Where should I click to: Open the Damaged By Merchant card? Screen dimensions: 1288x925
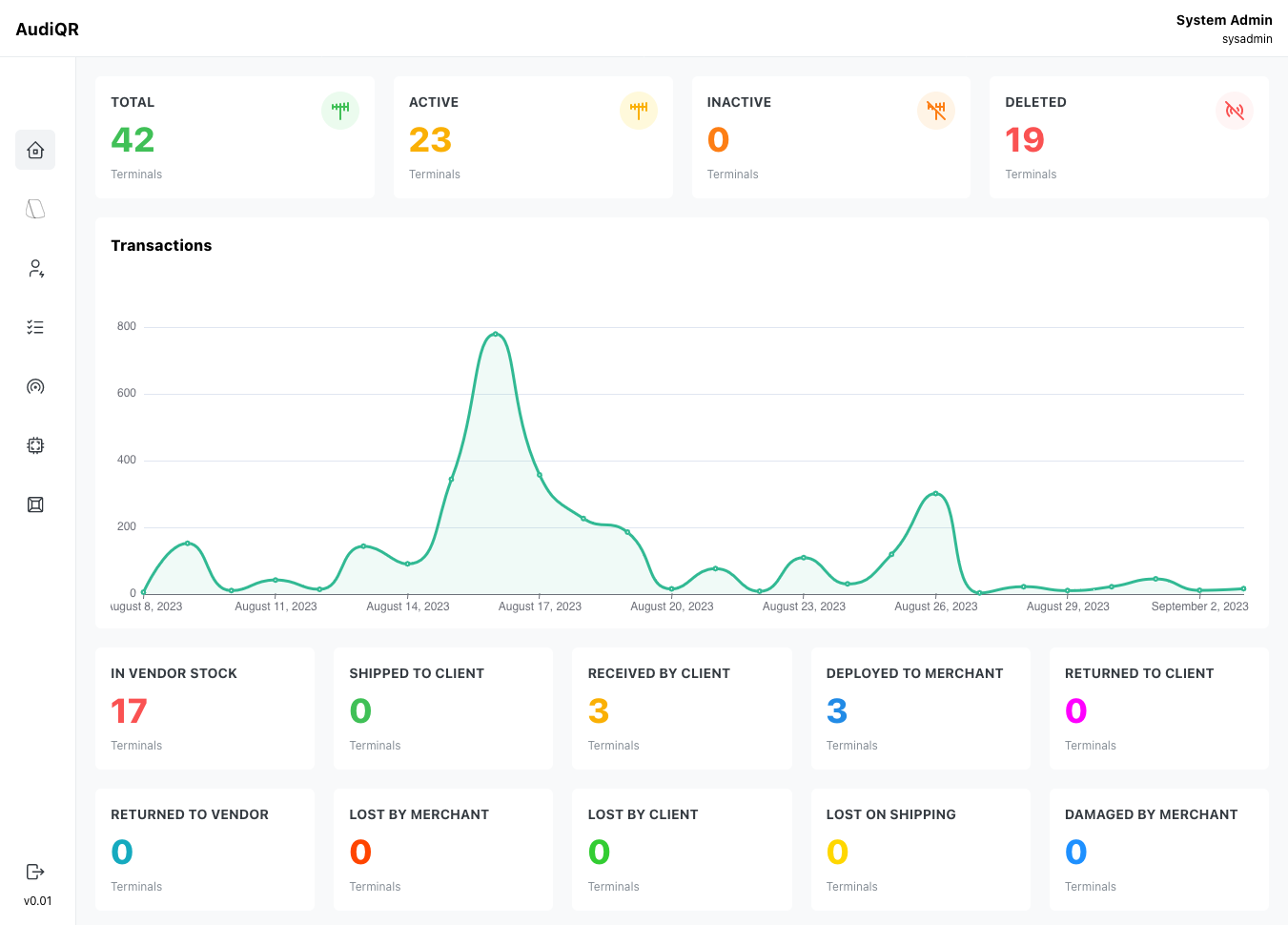click(1159, 850)
